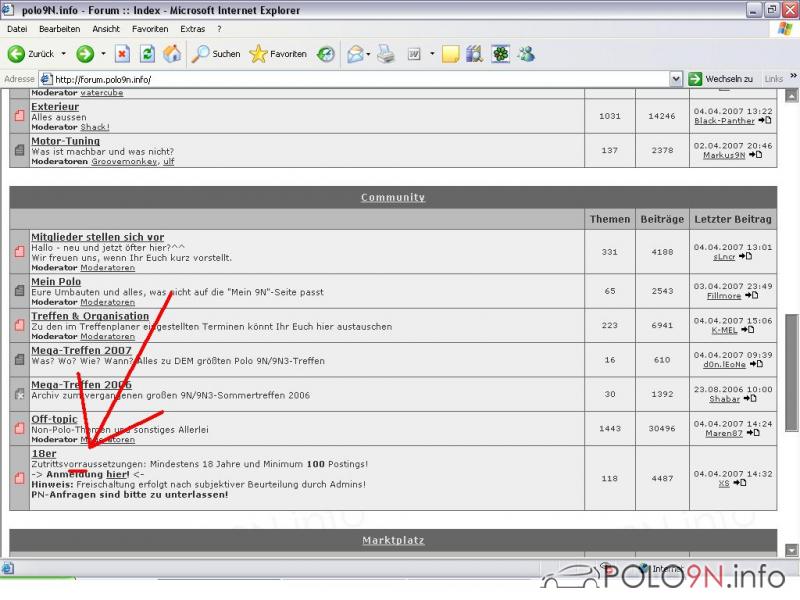The image size is (800, 600).
Task: Jump to latest post icon beside XS
Action: coord(740,483)
